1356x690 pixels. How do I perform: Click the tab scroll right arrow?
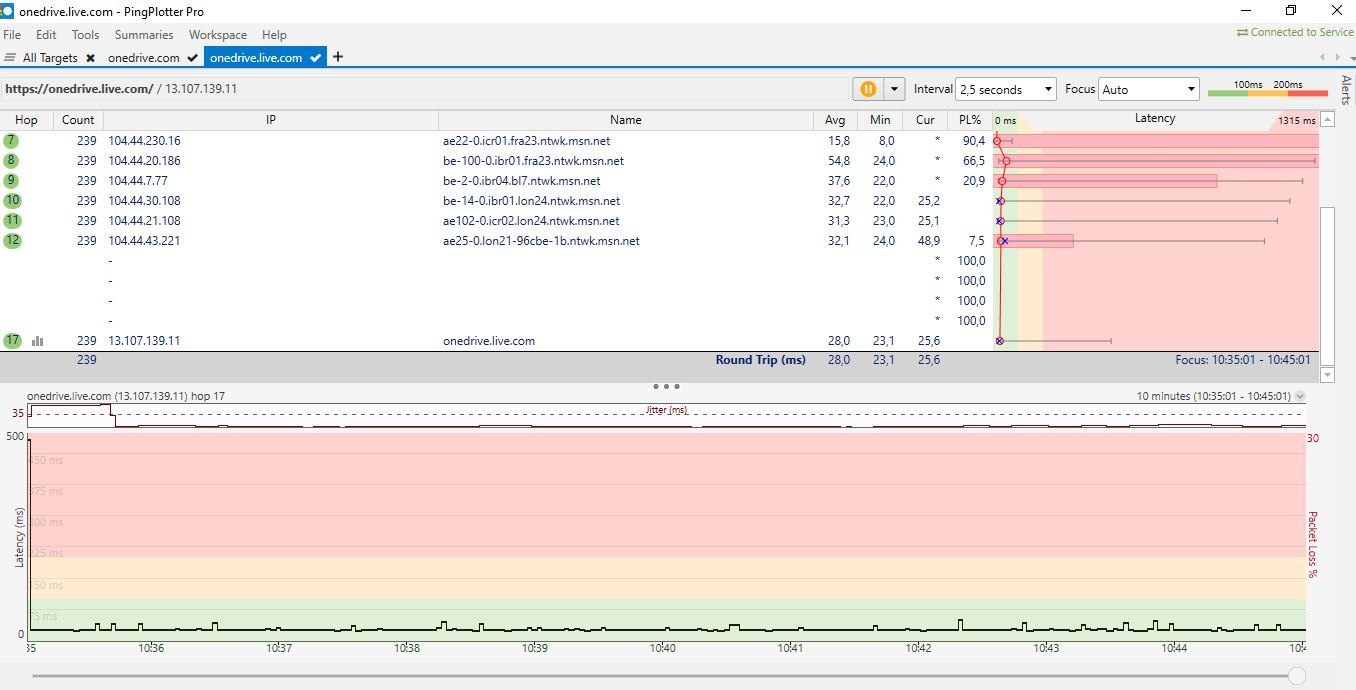click(x=1337, y=58)
